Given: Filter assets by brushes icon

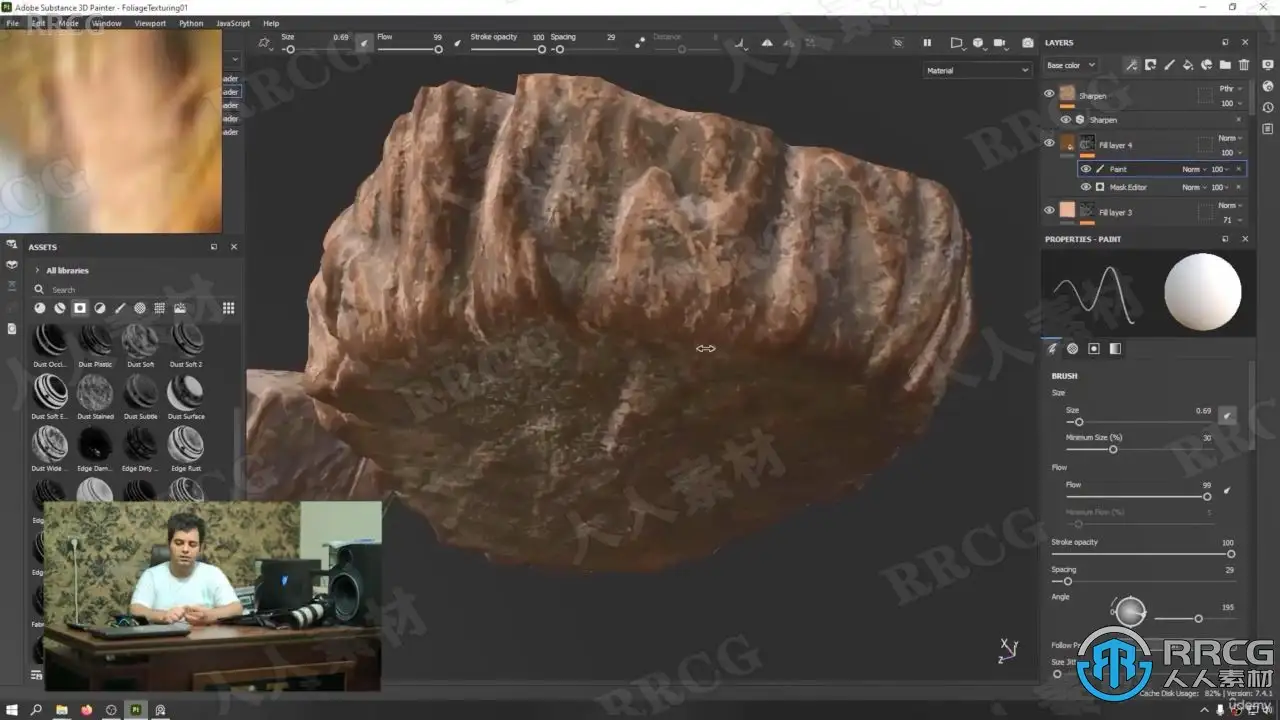Looking at the screenshot, I should pos(120,308).
